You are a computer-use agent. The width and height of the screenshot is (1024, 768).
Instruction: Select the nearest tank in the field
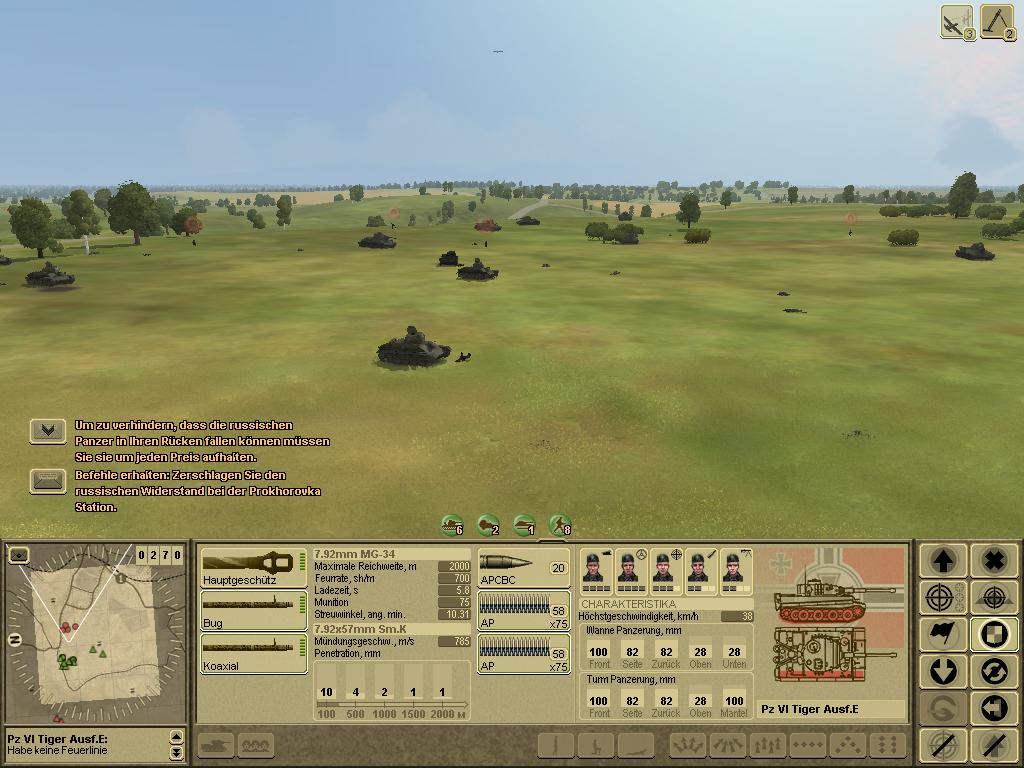(413, 347)
